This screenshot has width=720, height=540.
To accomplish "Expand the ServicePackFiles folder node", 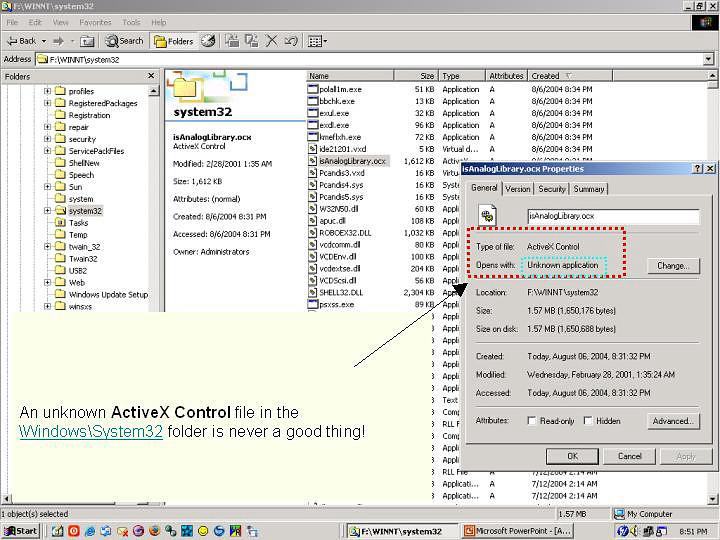I will click(47, 151).
